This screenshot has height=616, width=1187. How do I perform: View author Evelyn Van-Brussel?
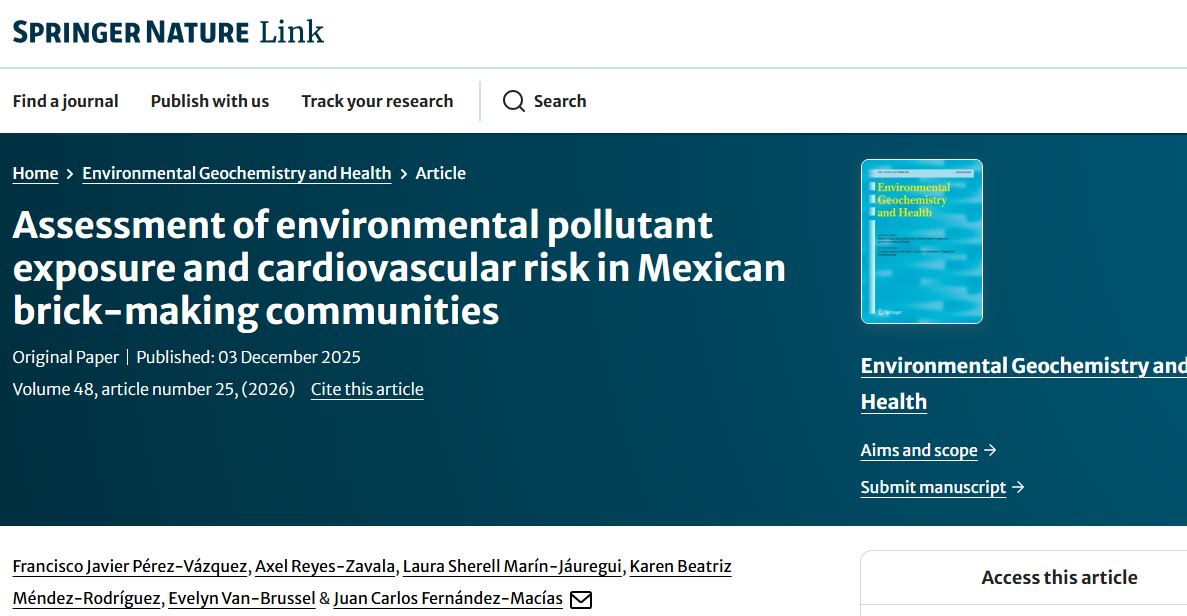[240, 599]
